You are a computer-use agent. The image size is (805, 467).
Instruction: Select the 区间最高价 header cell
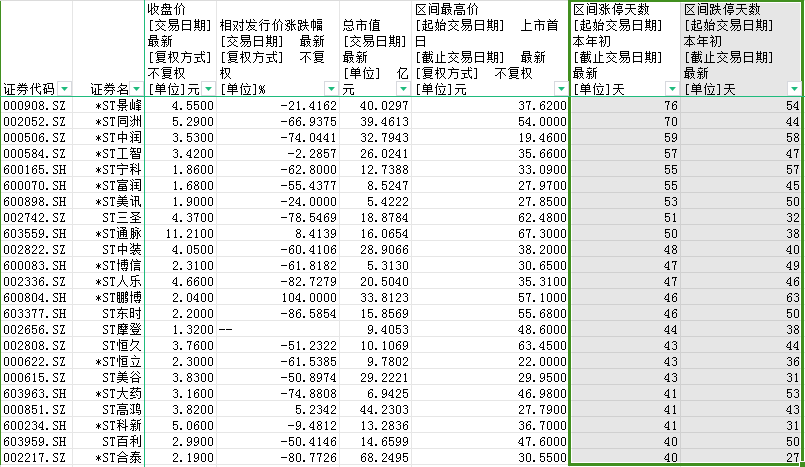click(490, 49)
